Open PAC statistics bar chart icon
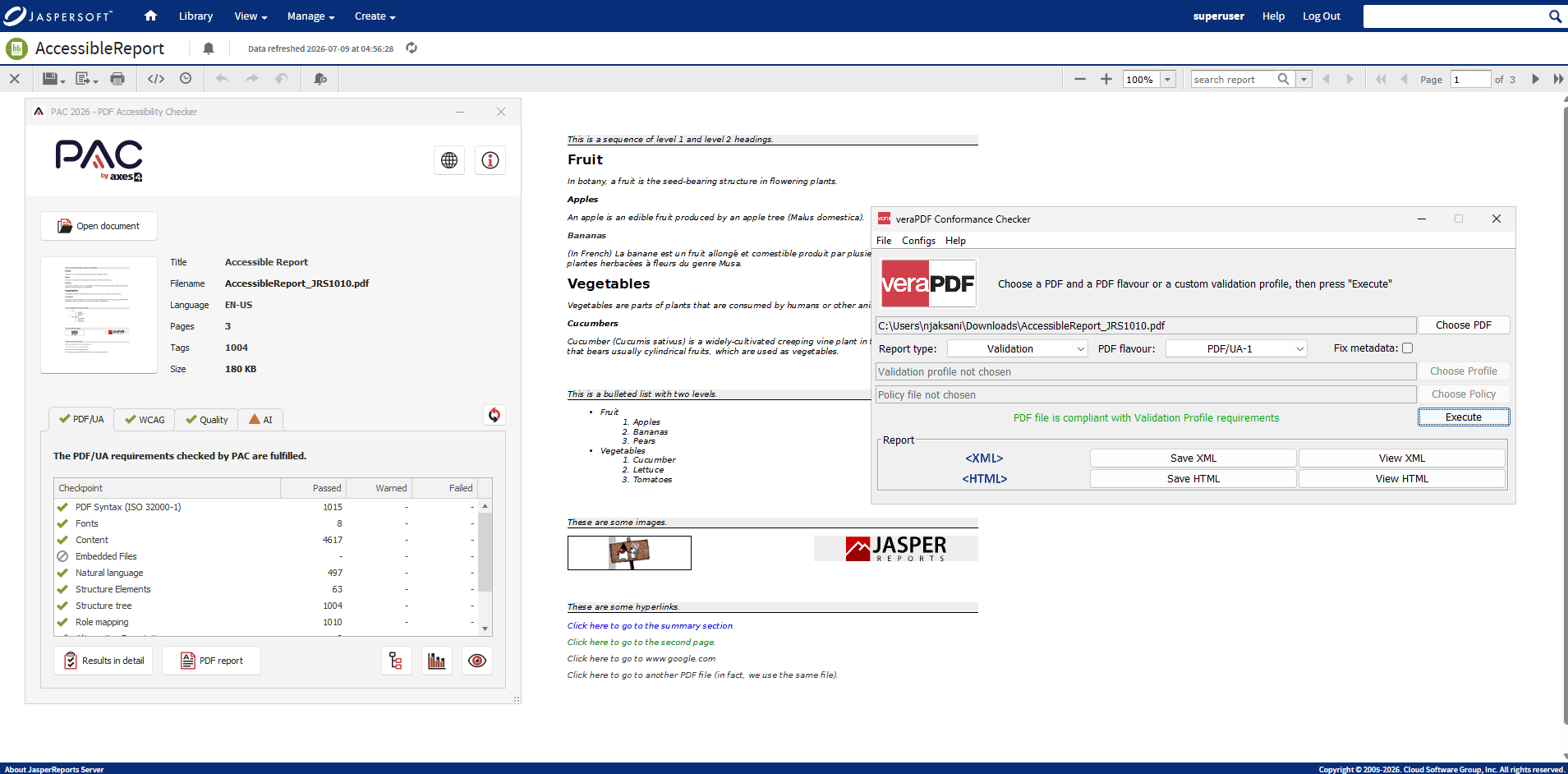Image resolution: width=1568 pixels, height=774 pixels. 437,661
